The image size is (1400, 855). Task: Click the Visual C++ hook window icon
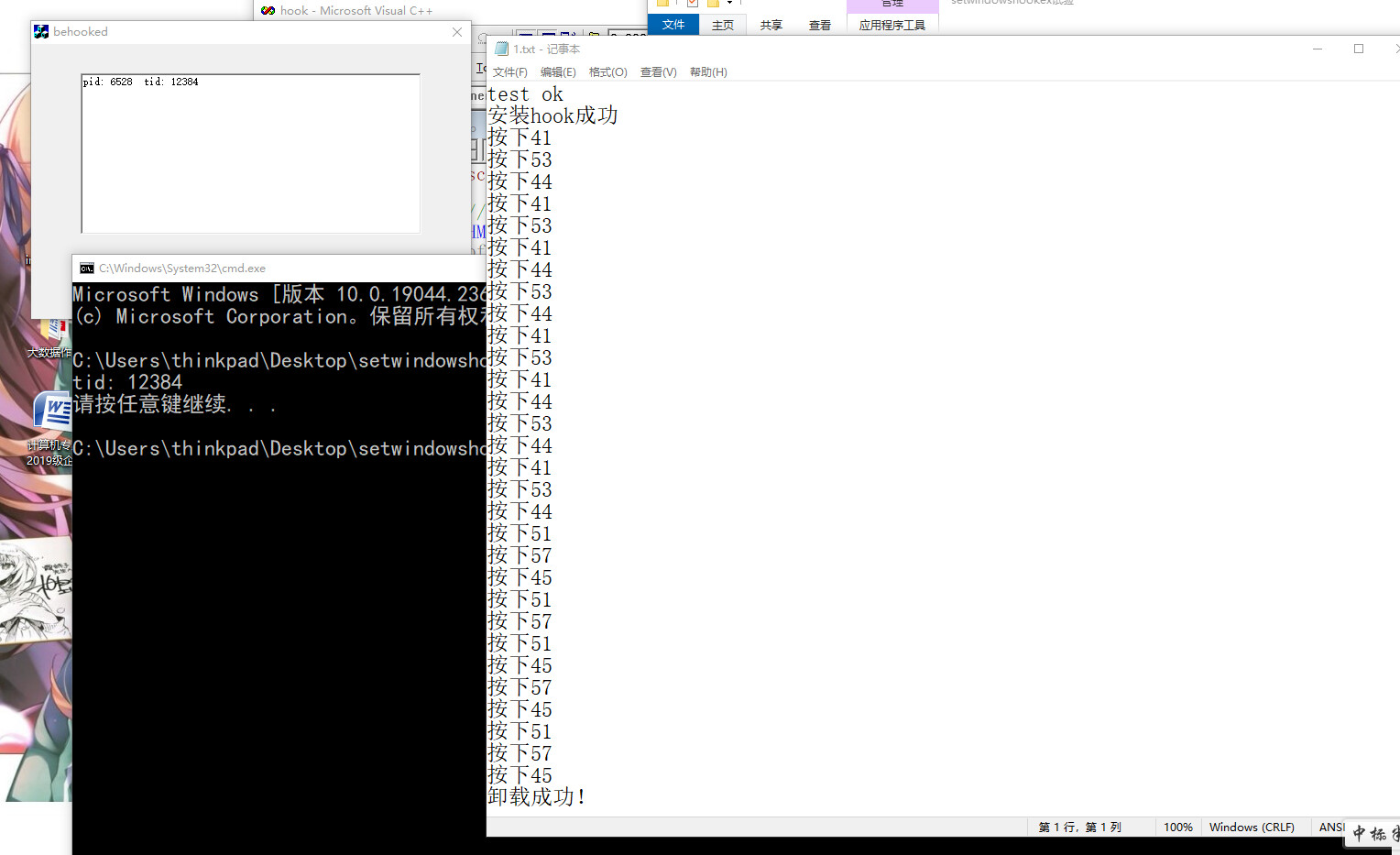(x=268, y=10)
